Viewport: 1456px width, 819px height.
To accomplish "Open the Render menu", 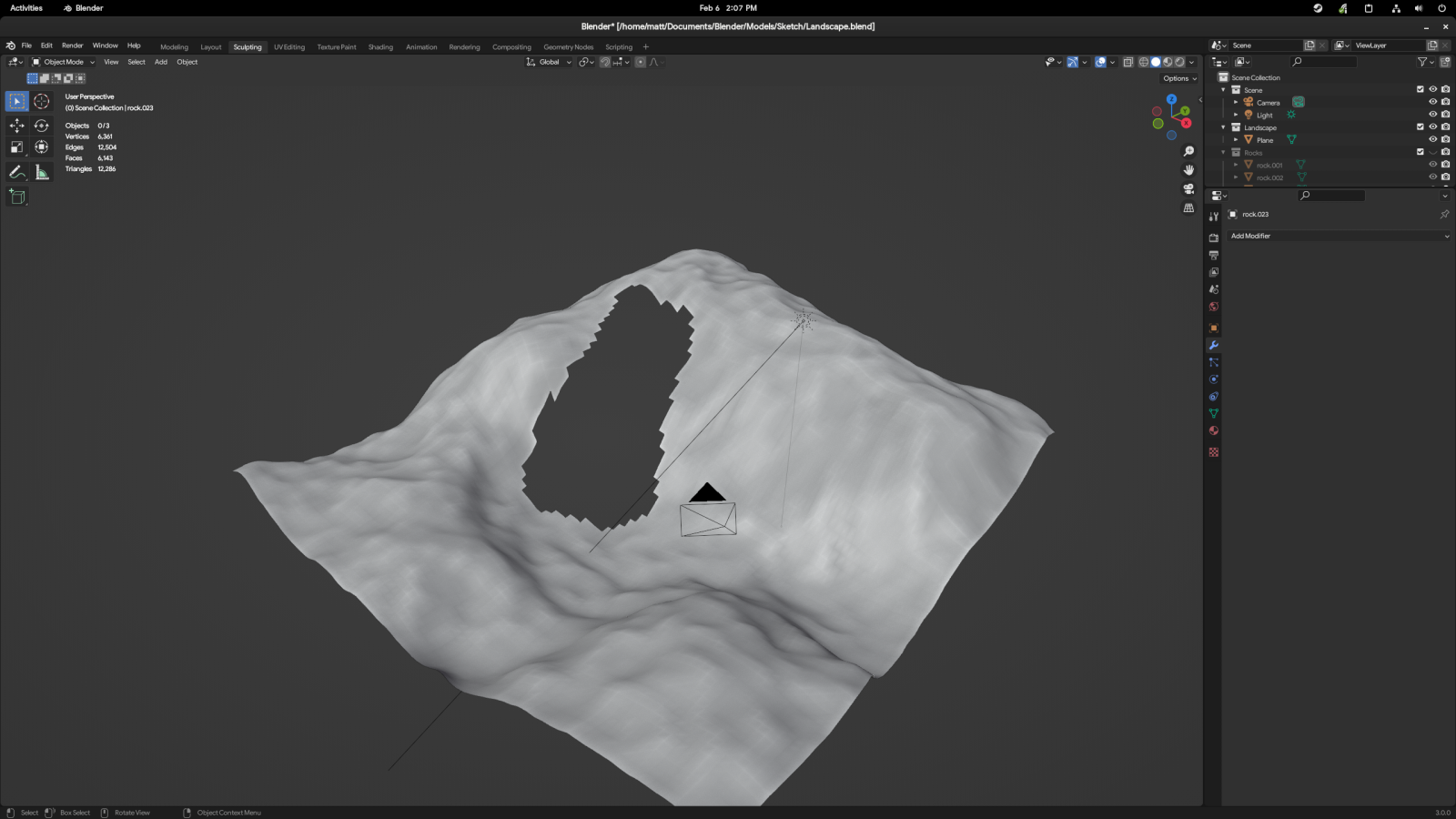I will point(72,45).
